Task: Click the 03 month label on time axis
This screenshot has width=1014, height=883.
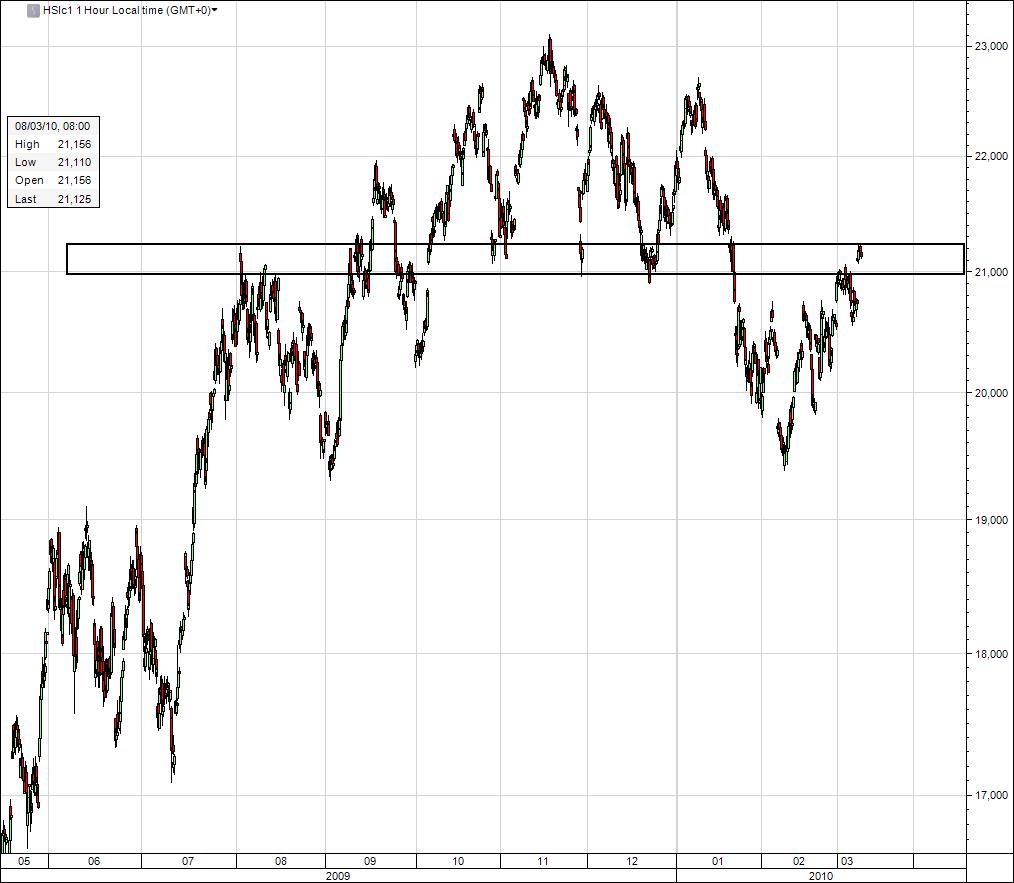Action: click(x=847, y=861)
